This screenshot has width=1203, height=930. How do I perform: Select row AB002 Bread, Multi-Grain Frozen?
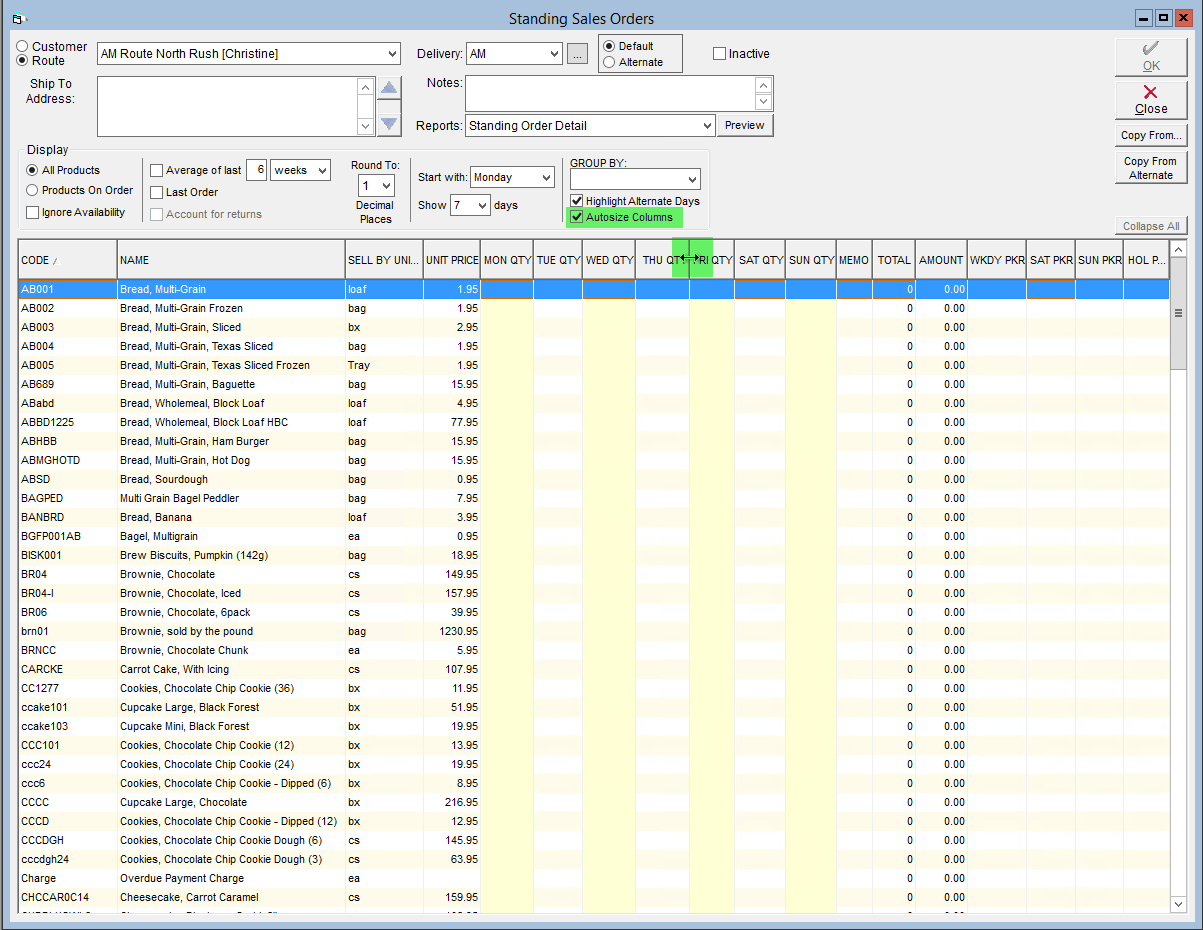[x=593, y=308]
